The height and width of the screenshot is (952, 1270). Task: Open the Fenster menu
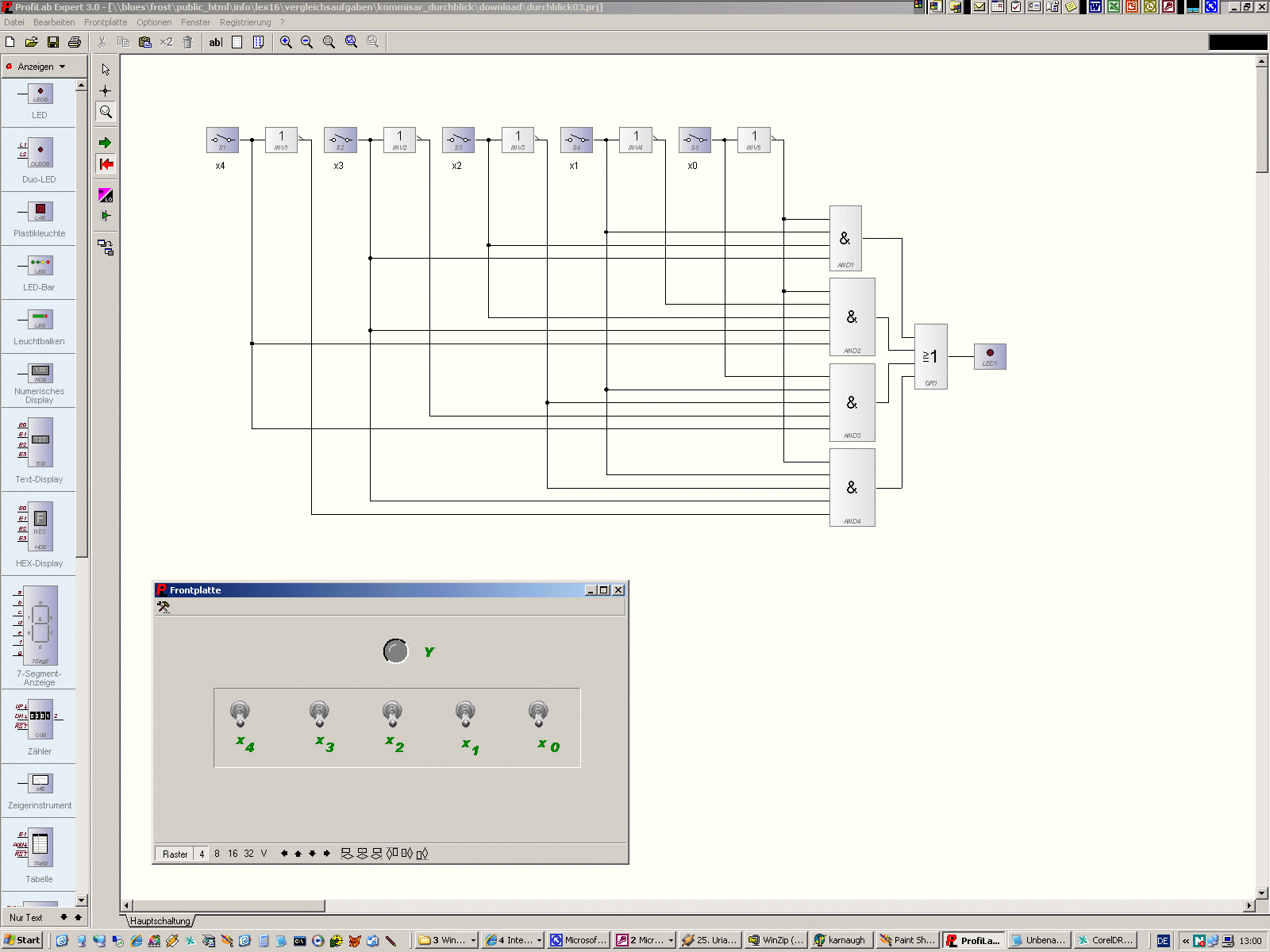coord(195,22)
